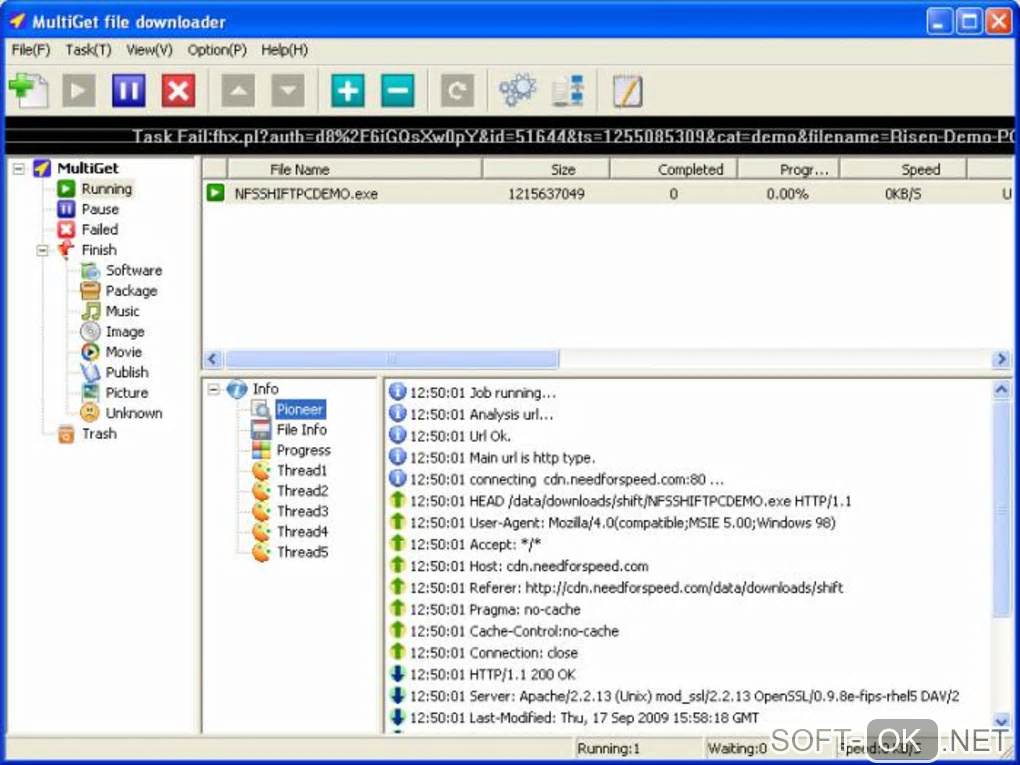Select the Software folder
Screen dimensions: 1020x765
133,271
